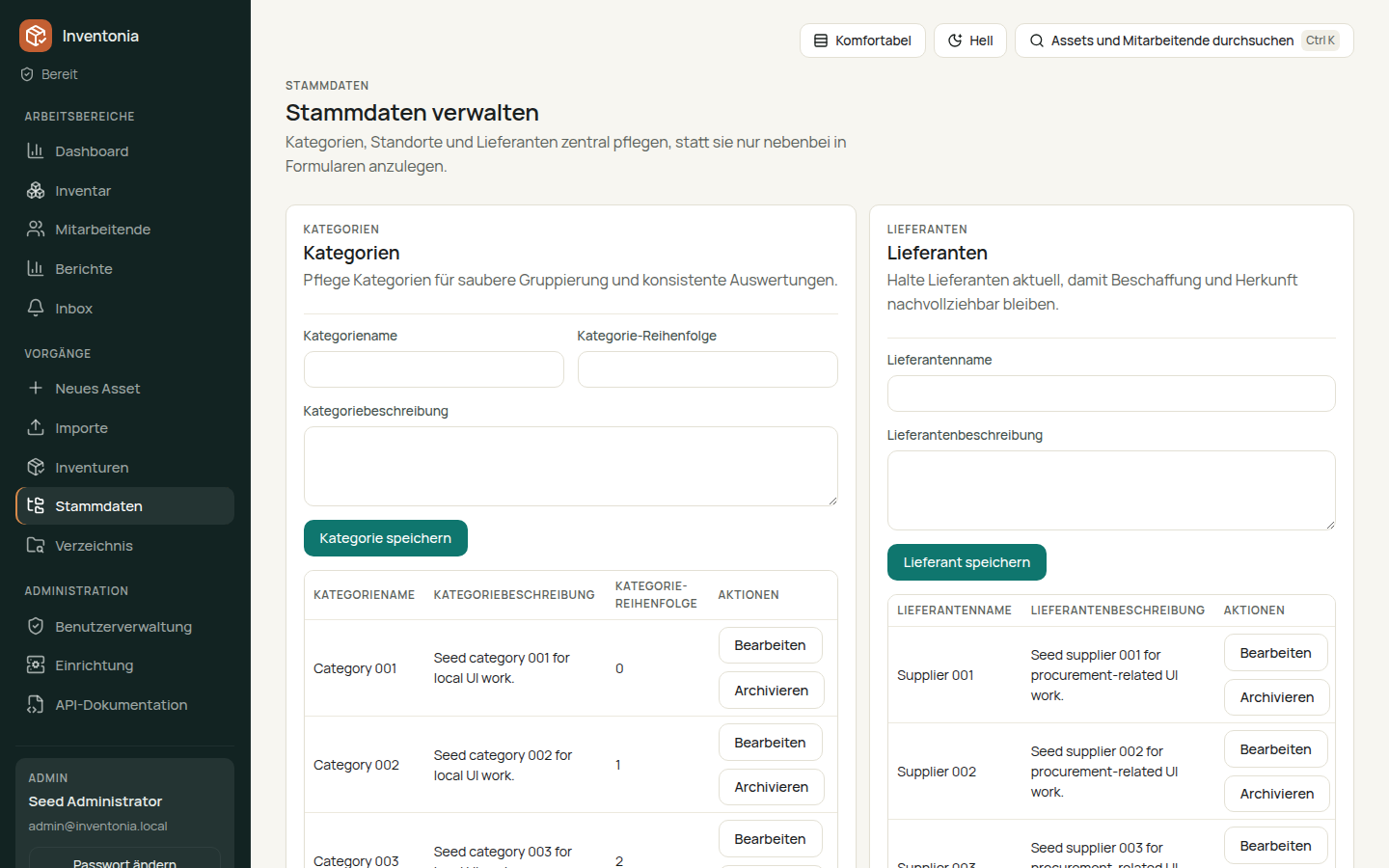Click the Berichte chart icon

(x=36, y=268)
